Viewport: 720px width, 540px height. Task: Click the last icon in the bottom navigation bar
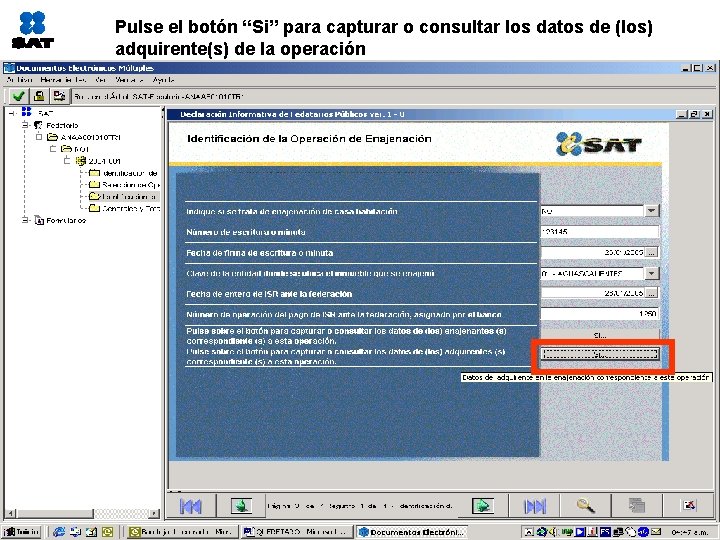coord(689,506)
